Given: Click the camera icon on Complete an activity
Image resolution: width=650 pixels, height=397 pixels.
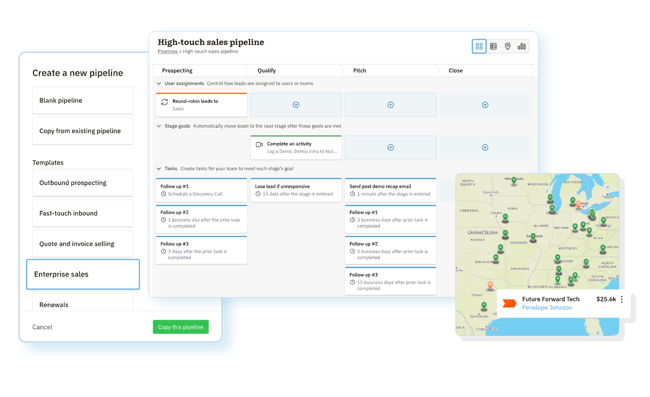Looking at the screenshot, I should [260, 145].
